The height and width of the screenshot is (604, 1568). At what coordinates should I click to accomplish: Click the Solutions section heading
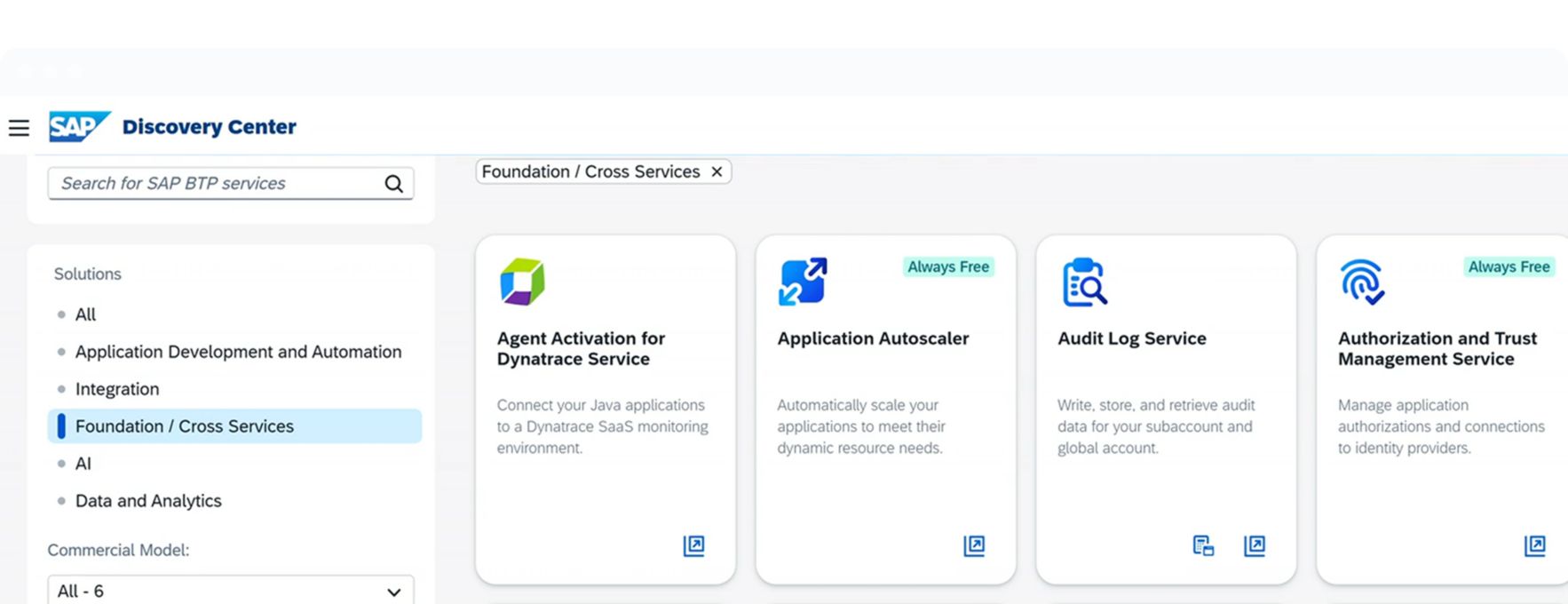coord(88,274)
